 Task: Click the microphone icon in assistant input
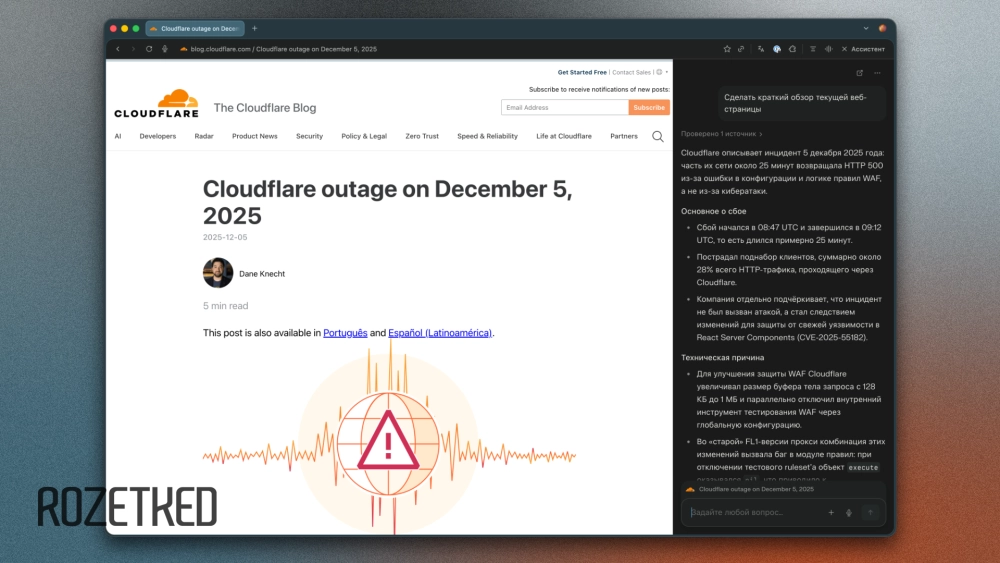pos(849,512)
